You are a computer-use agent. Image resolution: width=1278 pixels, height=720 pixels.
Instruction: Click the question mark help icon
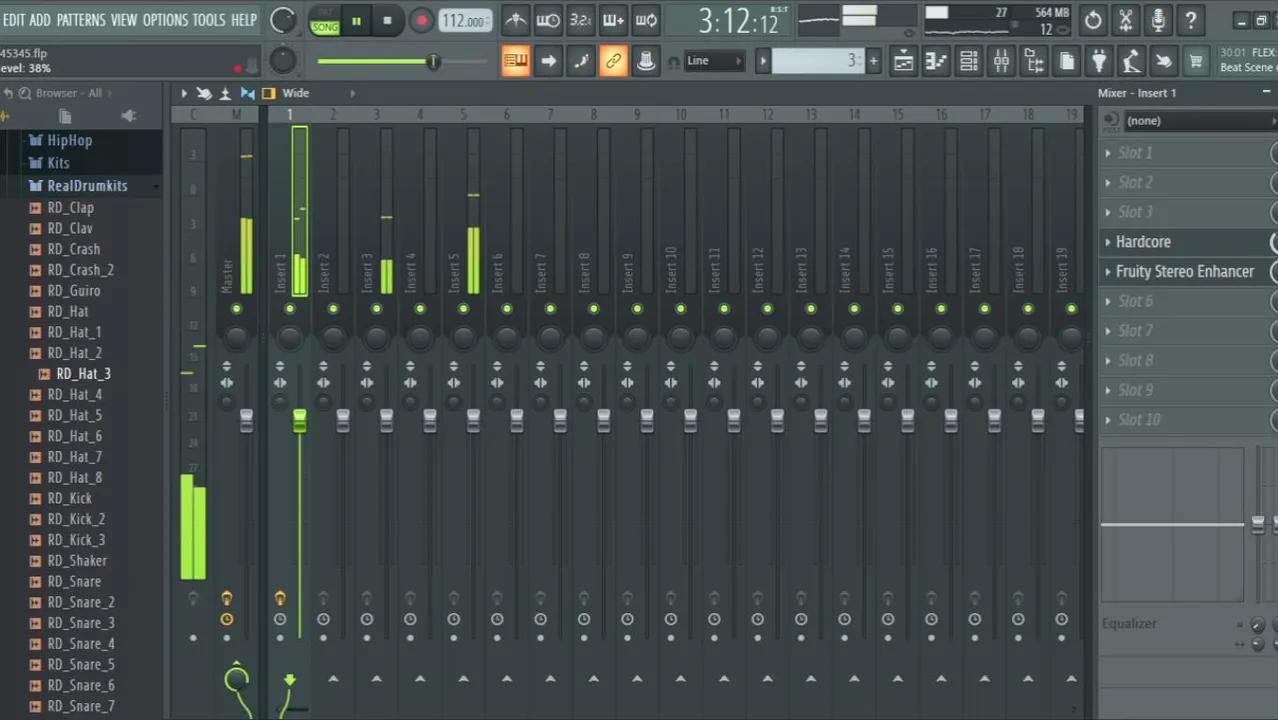1191,20
